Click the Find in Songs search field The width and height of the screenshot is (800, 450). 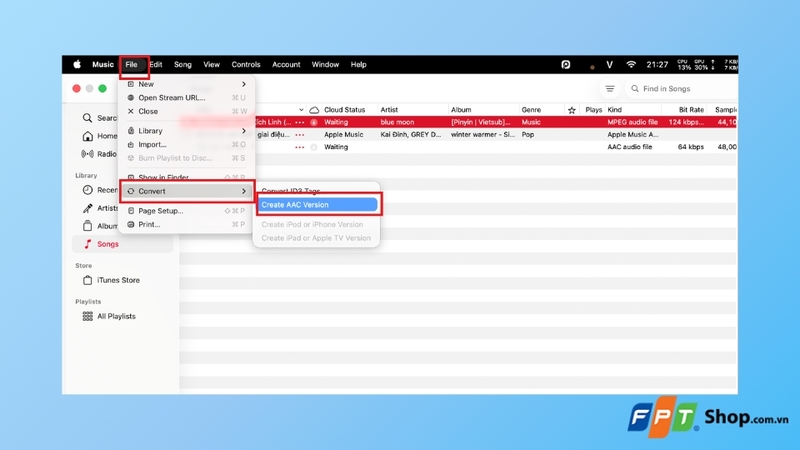682,89
